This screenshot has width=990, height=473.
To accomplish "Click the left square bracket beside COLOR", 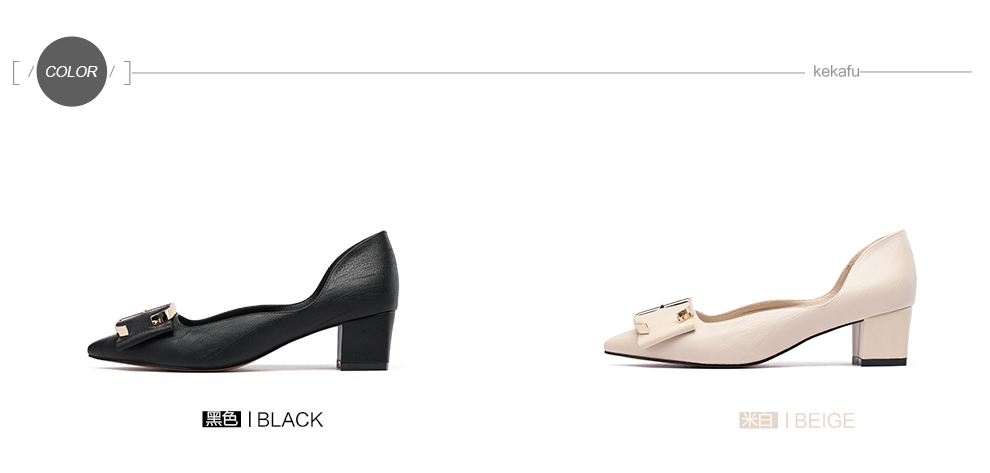I will coord(16,72).
